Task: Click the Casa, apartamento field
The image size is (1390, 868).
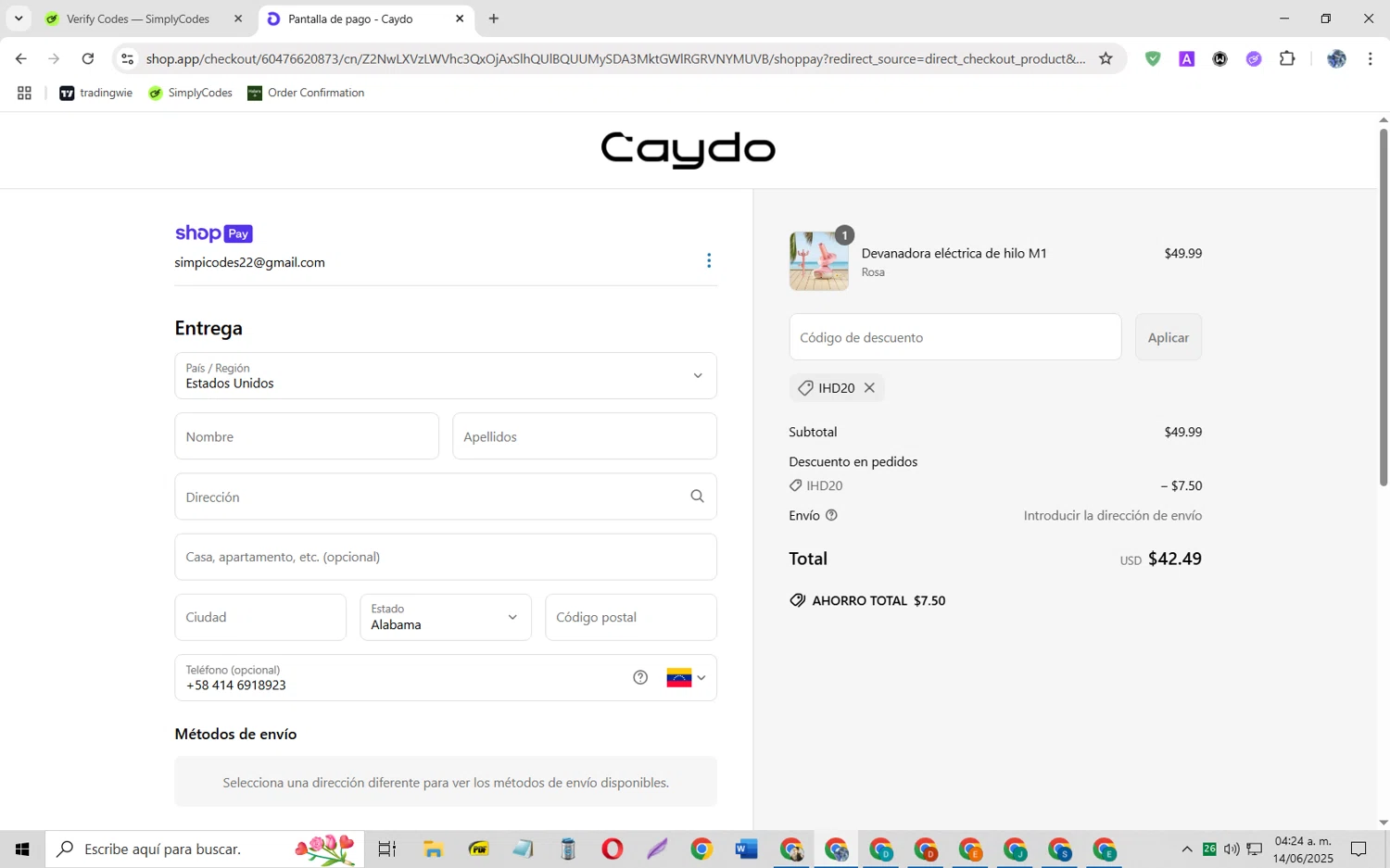Action: point(446,557)
